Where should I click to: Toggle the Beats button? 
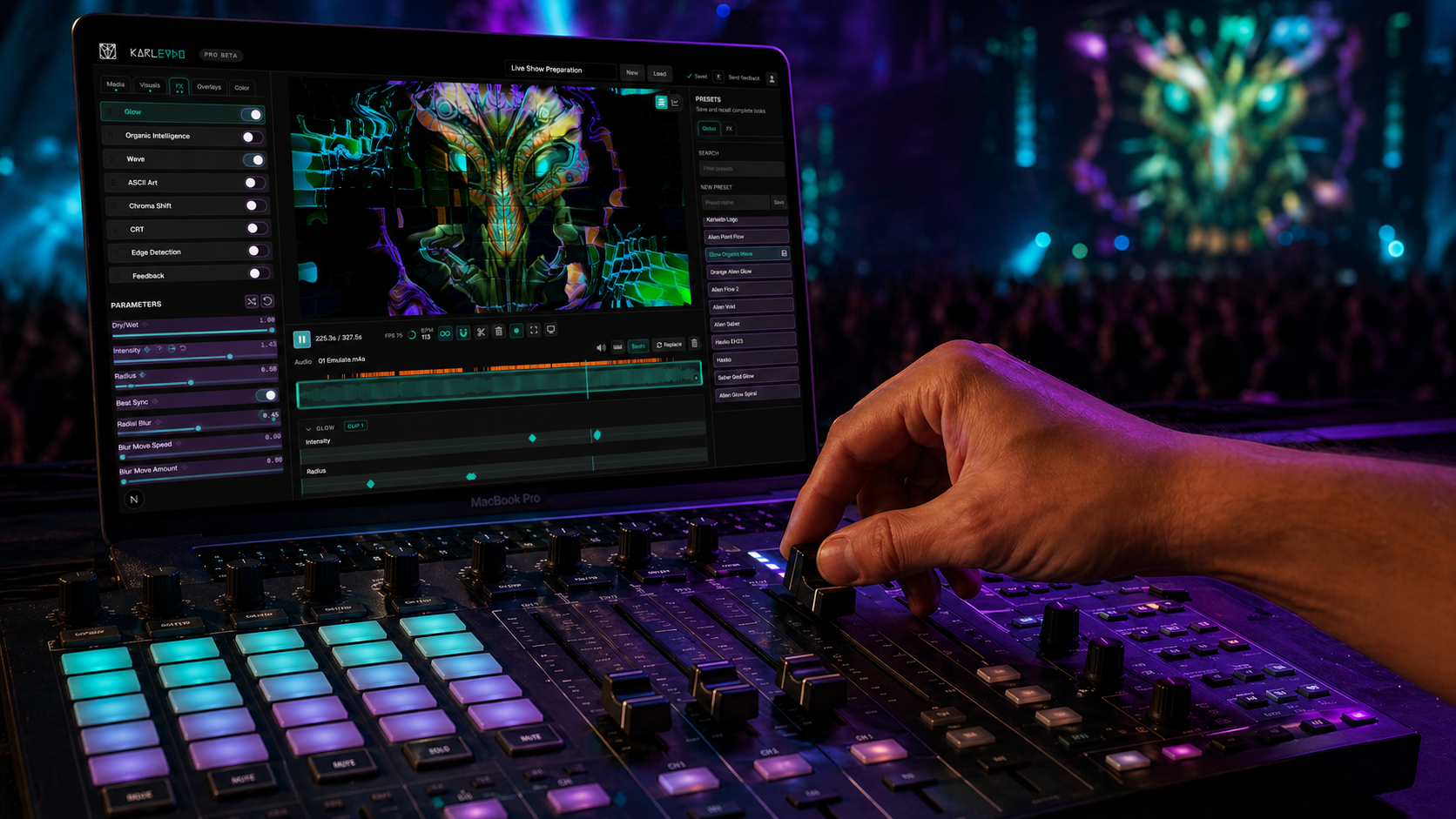638,346
